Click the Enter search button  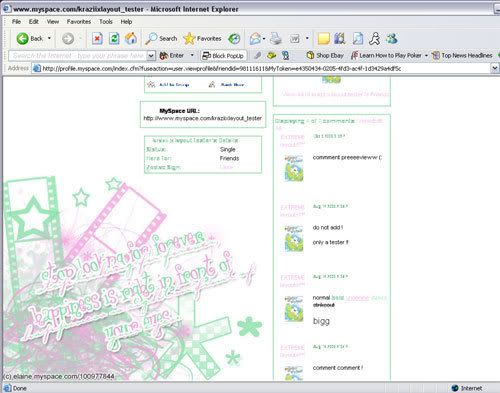pos(172,56)
